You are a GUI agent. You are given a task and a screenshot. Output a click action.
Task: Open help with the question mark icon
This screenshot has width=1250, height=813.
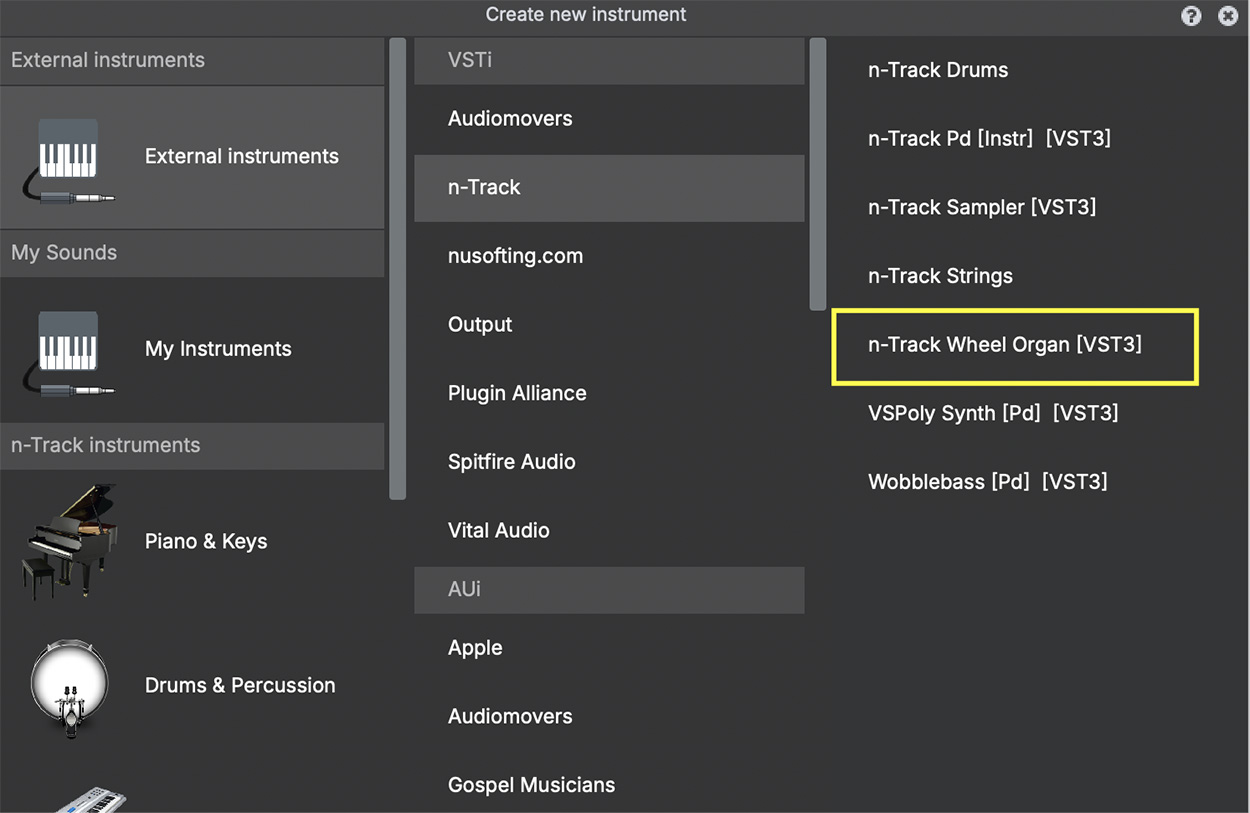pyautogui.click(x=1191, y=15)
